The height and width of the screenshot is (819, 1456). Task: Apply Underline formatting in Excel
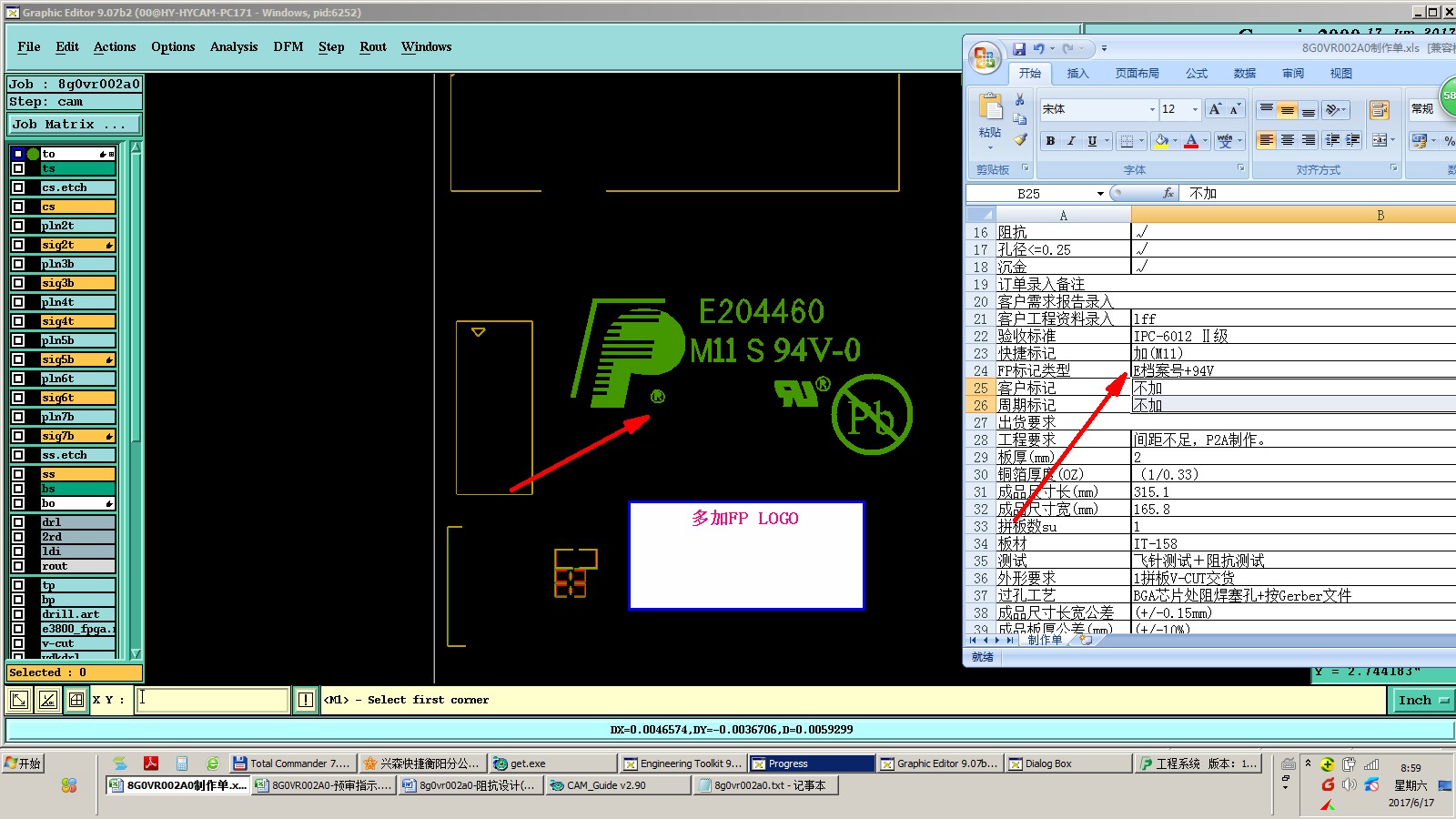tap(1092, 141)
